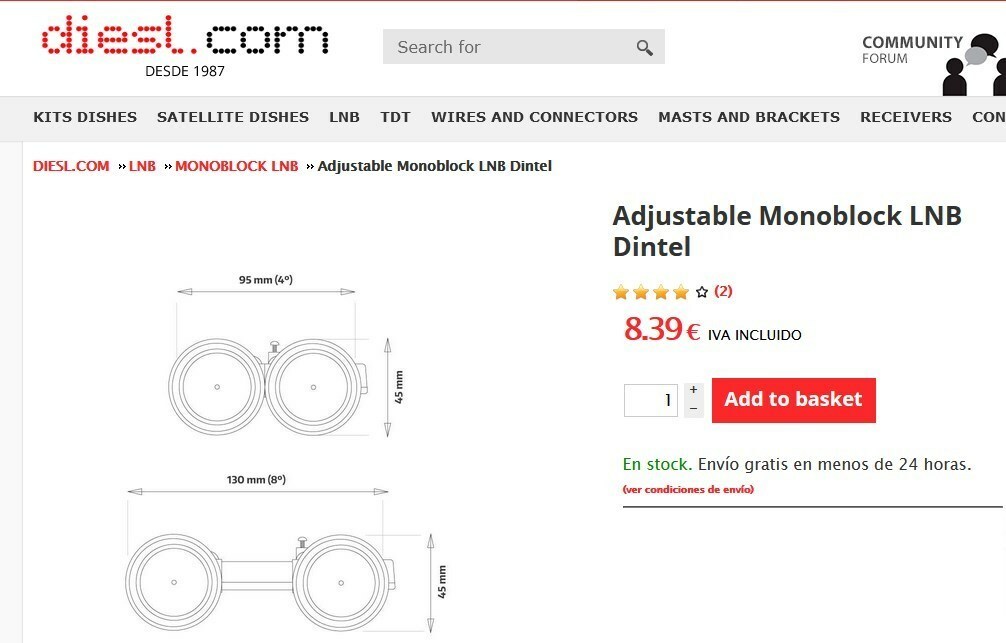
Task: Go to Wires and Connectors
Action: click(534, 117)
